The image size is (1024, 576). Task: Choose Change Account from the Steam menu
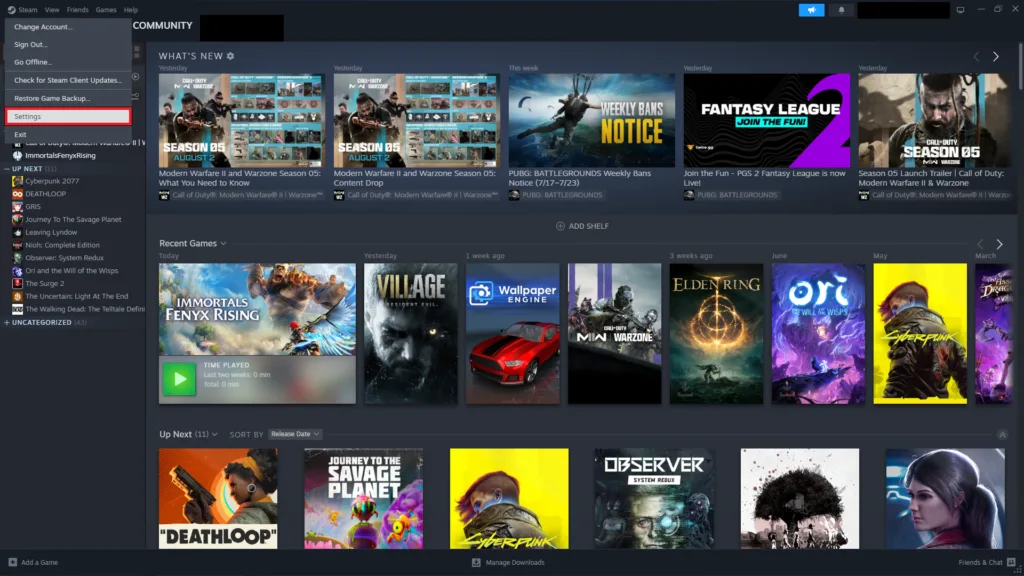pos(68,27)
